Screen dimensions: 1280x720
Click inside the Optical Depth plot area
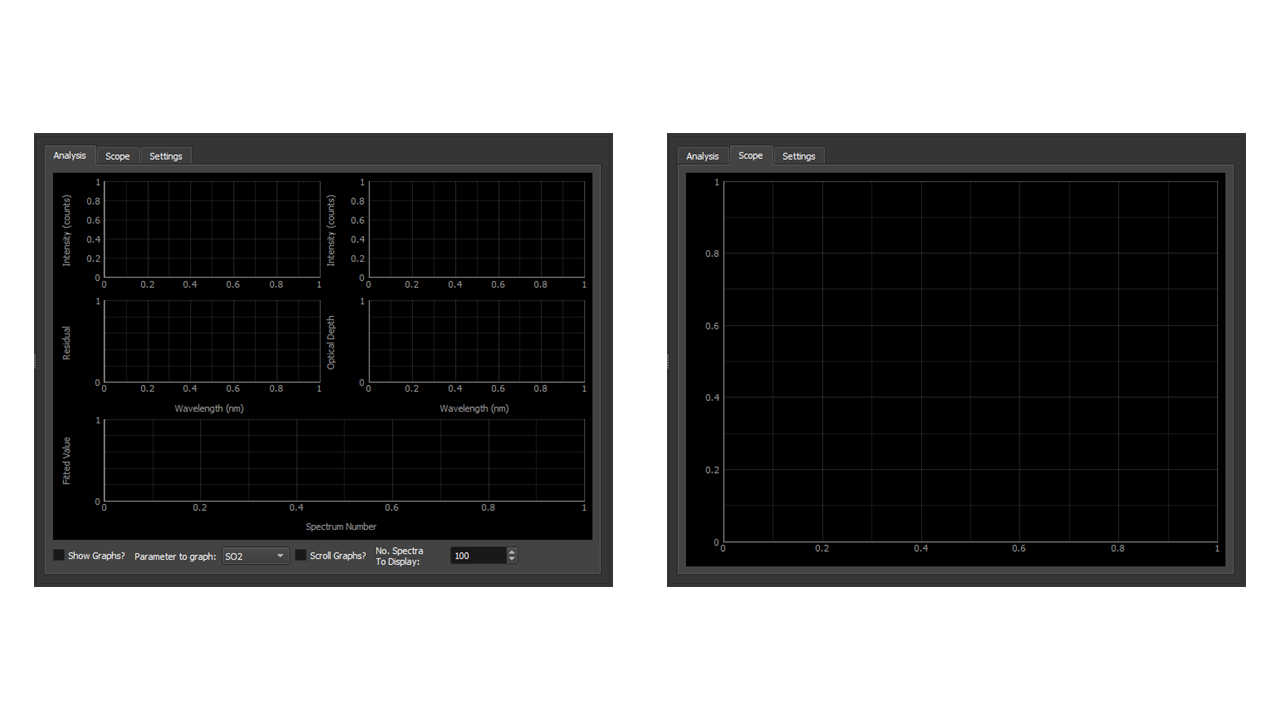477,341
